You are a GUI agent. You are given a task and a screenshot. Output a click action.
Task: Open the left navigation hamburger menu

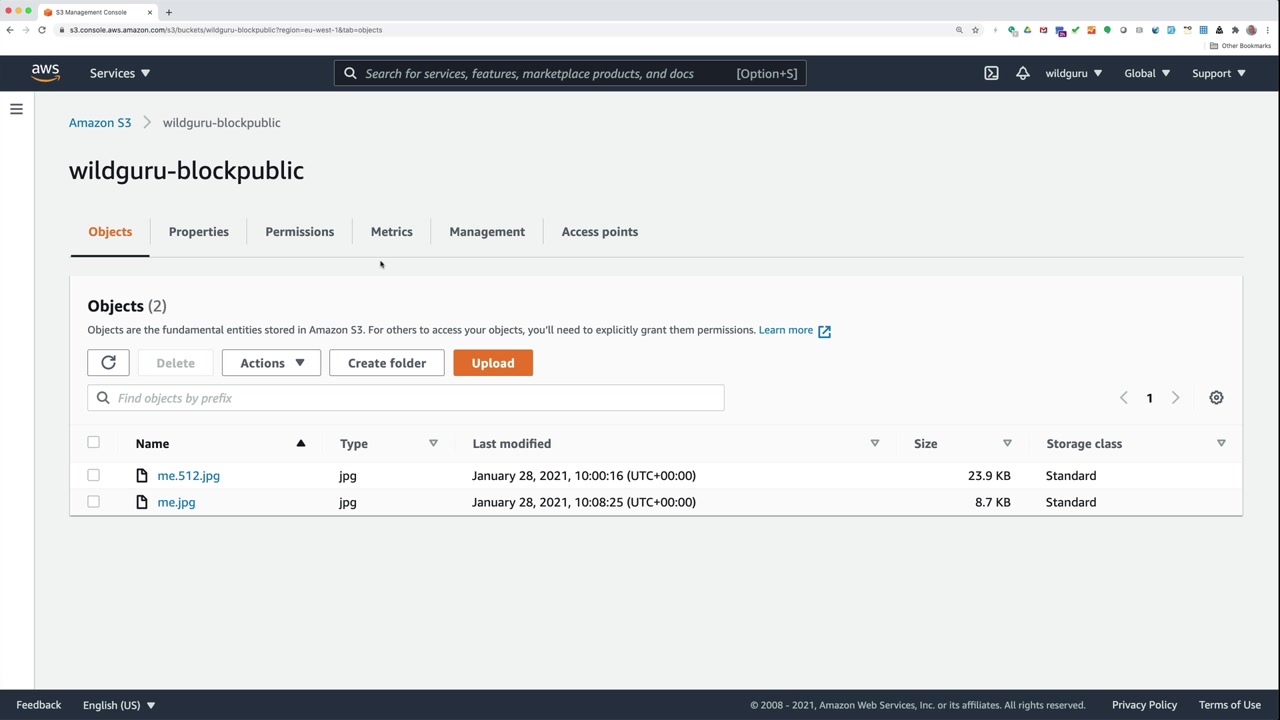(x=16, y=109)
